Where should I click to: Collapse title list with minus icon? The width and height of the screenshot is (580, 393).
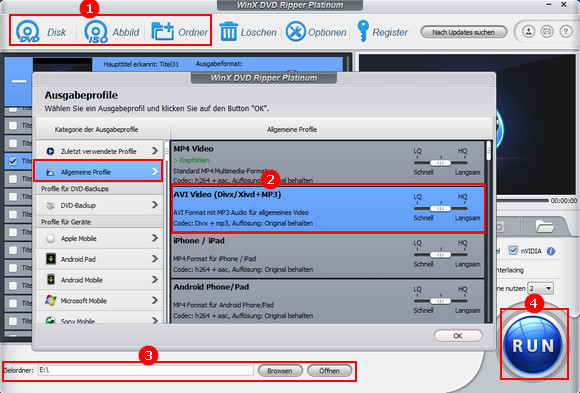coord(18,81)
